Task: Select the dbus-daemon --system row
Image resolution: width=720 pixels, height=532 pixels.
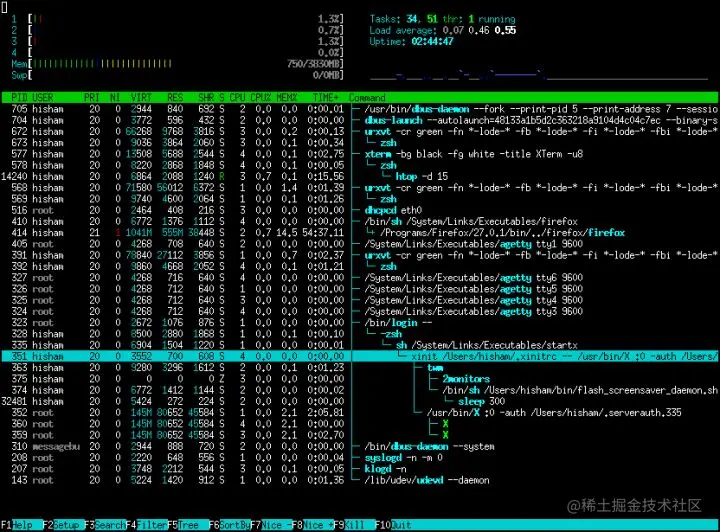Action: coord(360,446)
